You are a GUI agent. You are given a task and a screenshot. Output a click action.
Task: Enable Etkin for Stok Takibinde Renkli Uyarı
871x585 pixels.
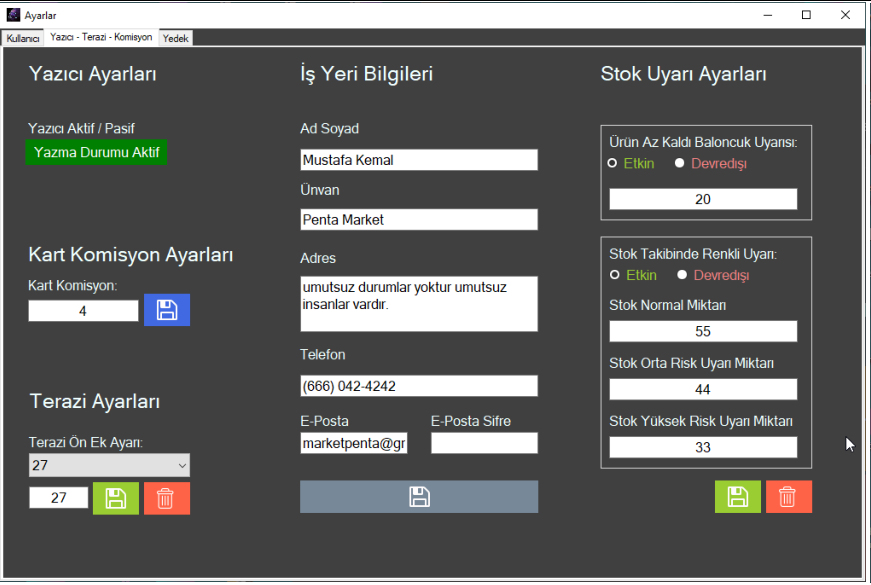tap(614, 275)
